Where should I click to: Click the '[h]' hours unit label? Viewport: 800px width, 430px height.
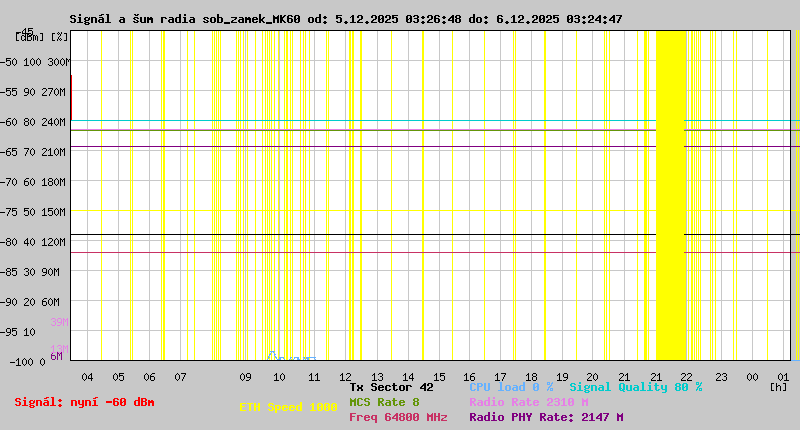point(778,386)
